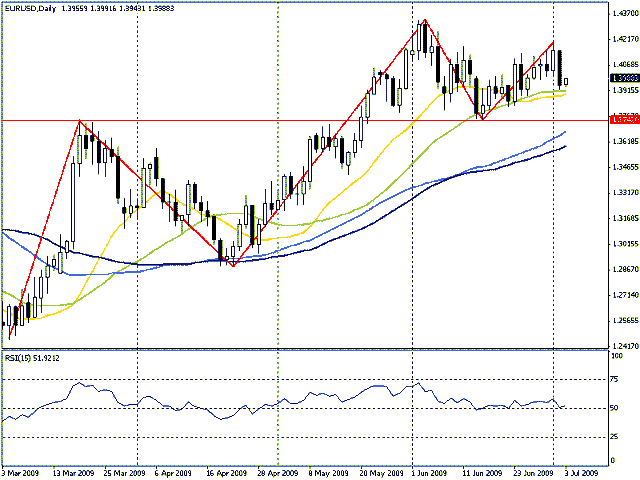Screen dimensions: 640x480
Task: Click the 11 Jun 2009 date label
Action: (x=482, y=473)
